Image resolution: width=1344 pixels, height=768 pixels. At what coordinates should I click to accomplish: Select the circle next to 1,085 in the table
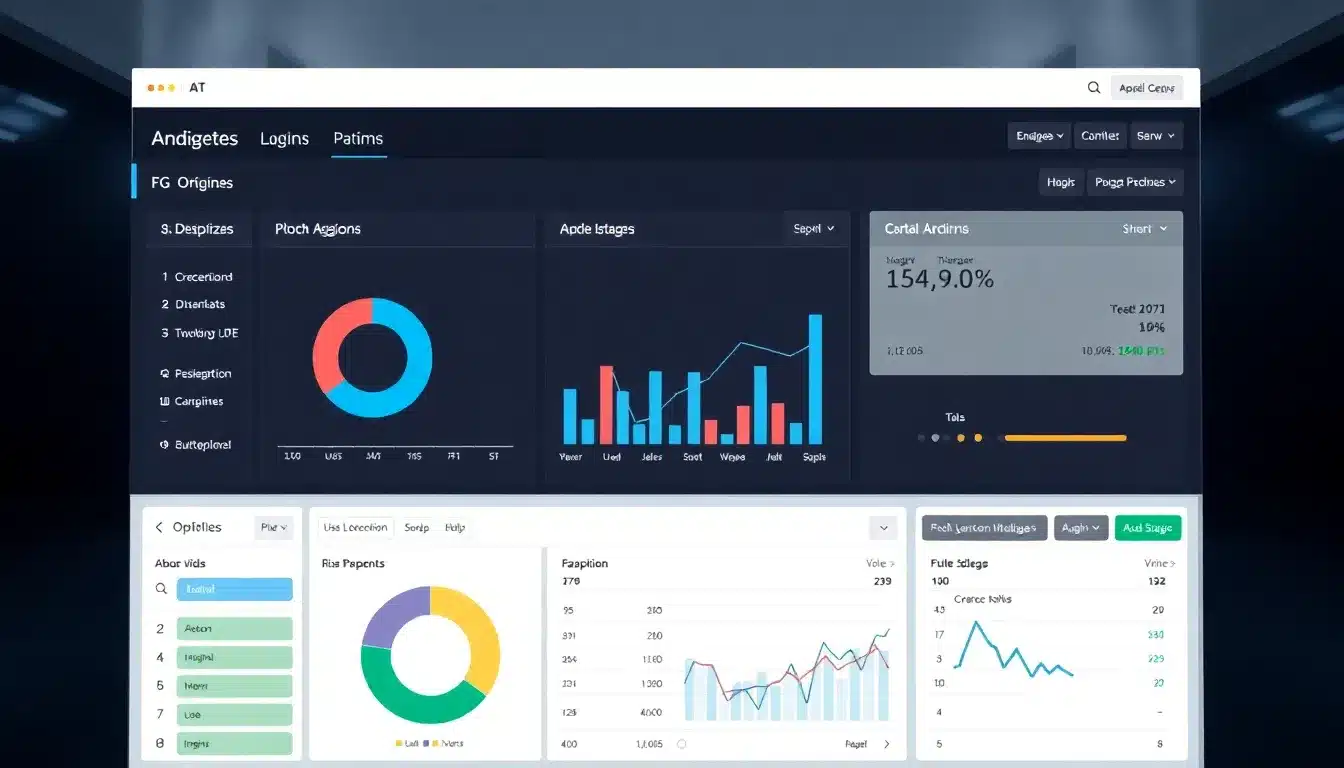[x=681, y=744]
